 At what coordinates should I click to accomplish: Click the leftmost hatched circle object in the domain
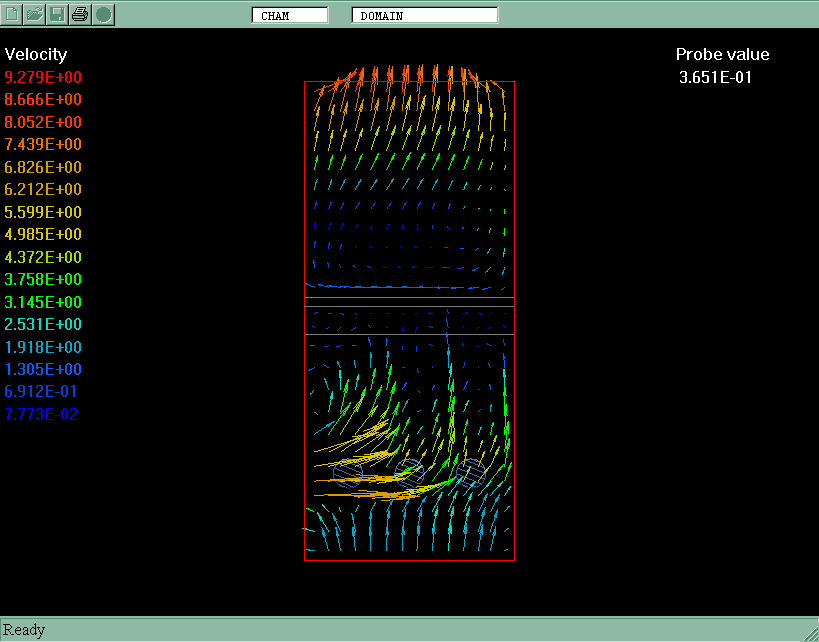[x=348, y=472]
